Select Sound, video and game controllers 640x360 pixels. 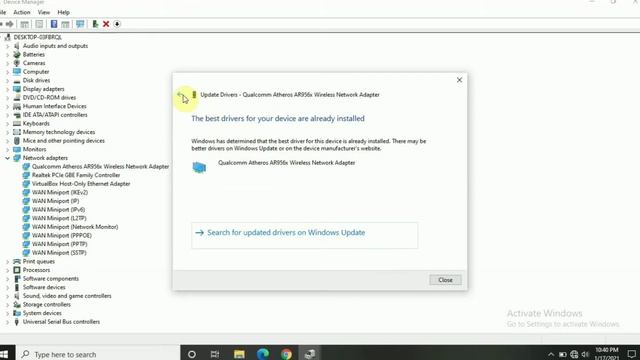pos(67,296)
